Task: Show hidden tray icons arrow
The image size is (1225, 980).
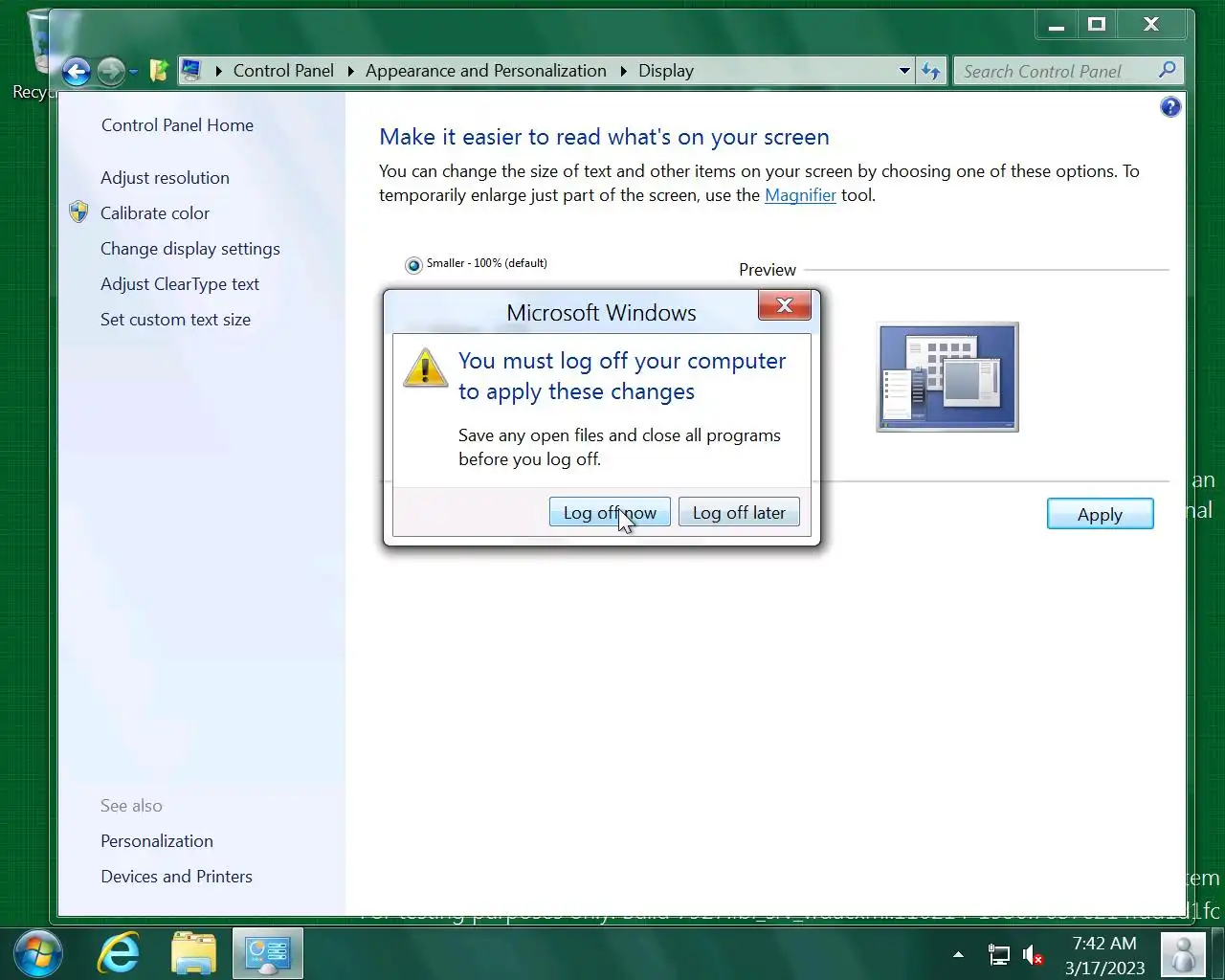Action: (x=958, y=954)
